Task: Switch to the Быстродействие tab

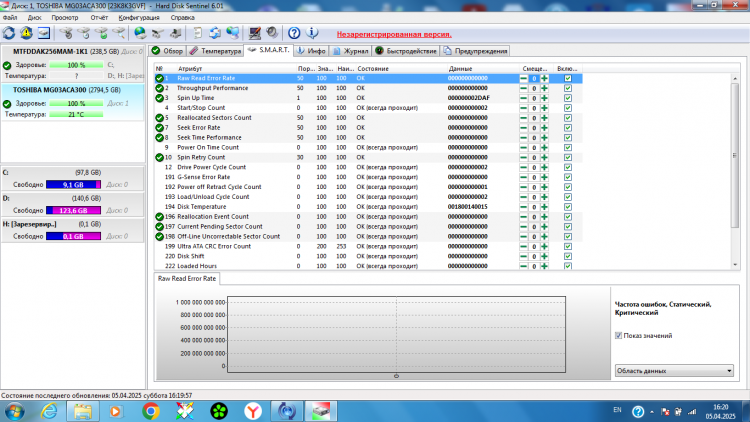Action: click(x=406, y=51)
